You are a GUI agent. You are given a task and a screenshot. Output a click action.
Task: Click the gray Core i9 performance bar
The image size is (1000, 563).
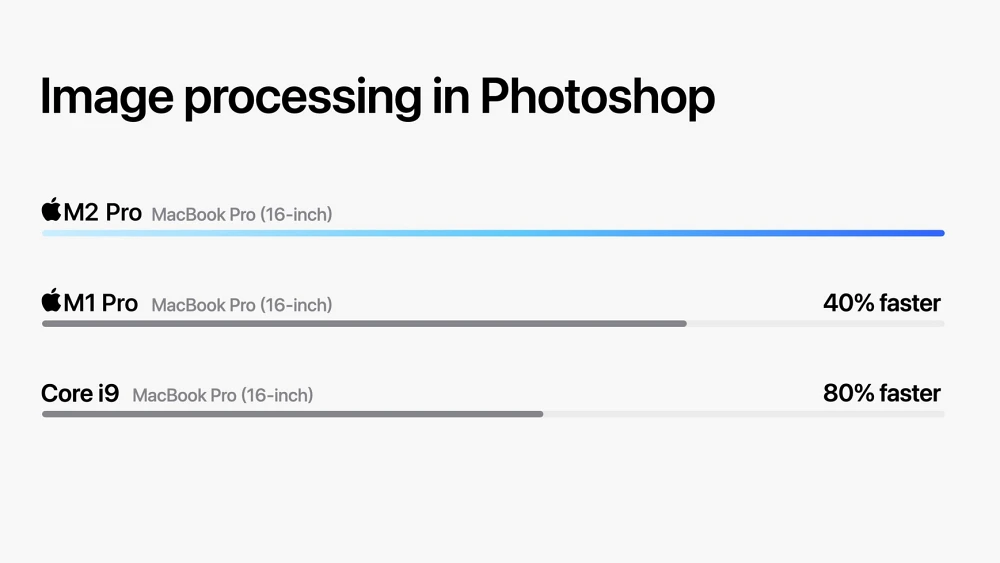tap(293, 414)
